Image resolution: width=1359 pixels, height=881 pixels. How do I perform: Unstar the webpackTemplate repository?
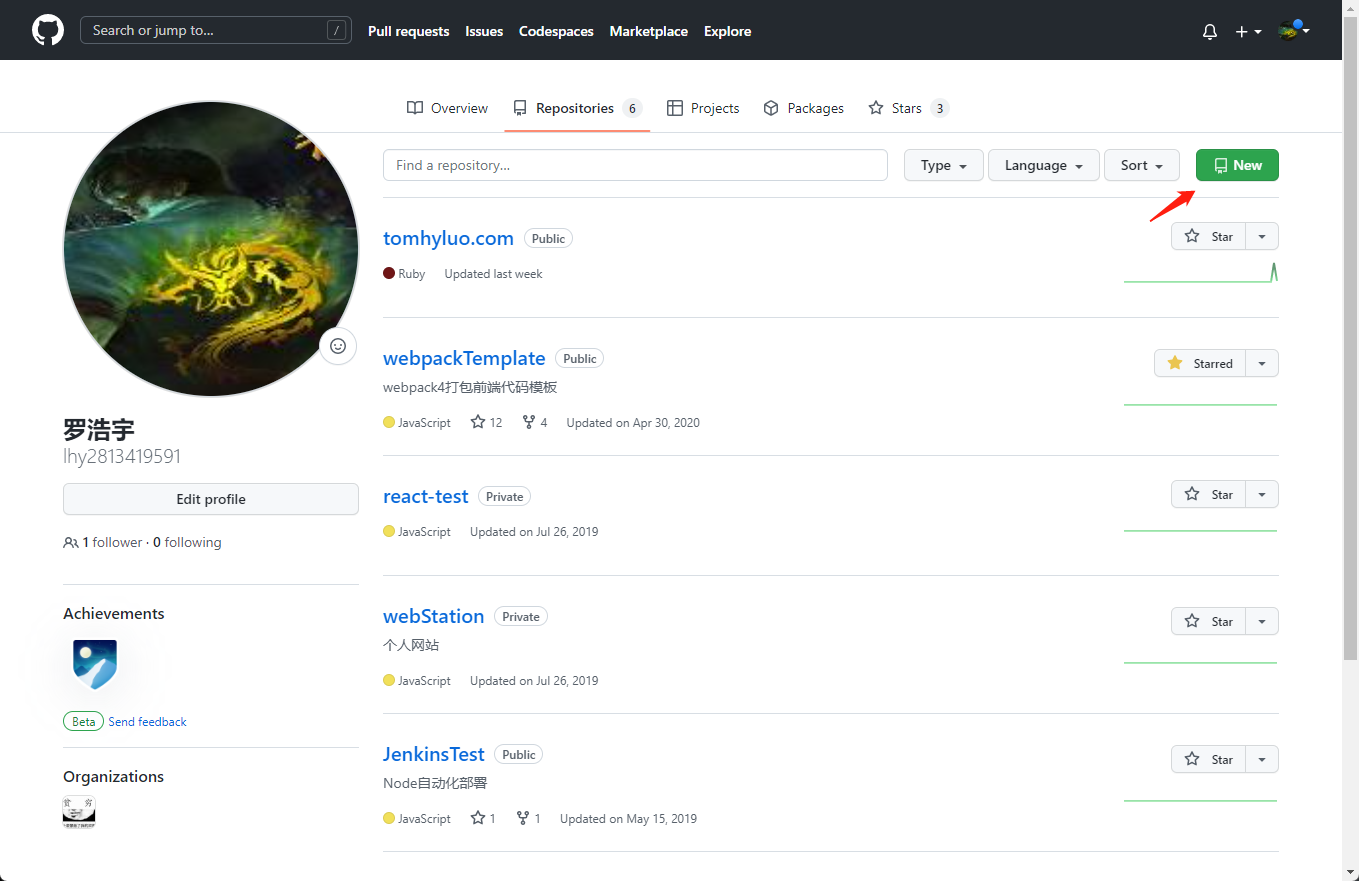pos(1200,363)
